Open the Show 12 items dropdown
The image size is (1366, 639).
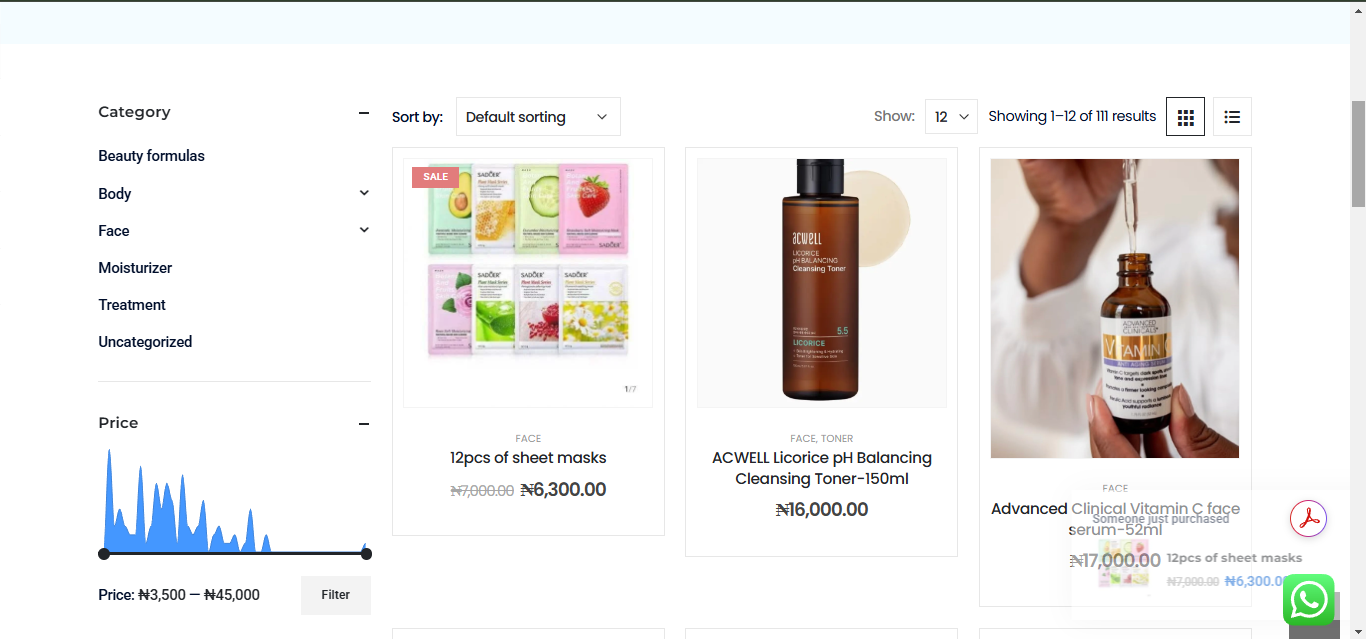(x=951, y=117)
